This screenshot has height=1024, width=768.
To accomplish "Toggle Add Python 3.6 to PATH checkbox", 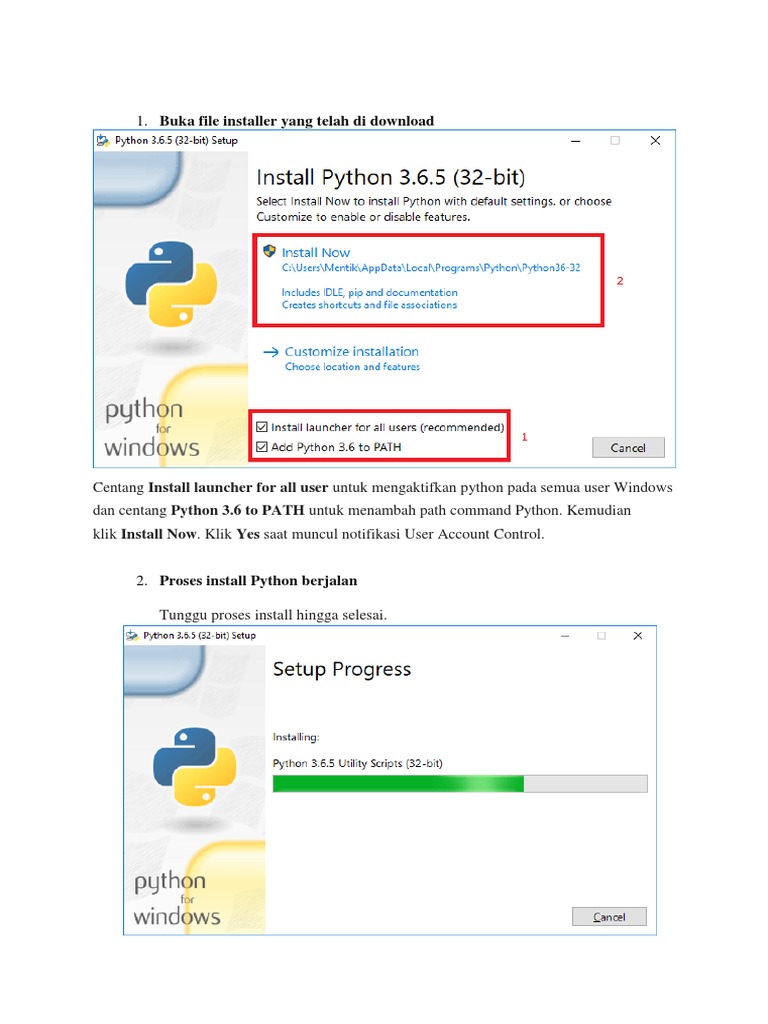I will [x=262, y=447].
